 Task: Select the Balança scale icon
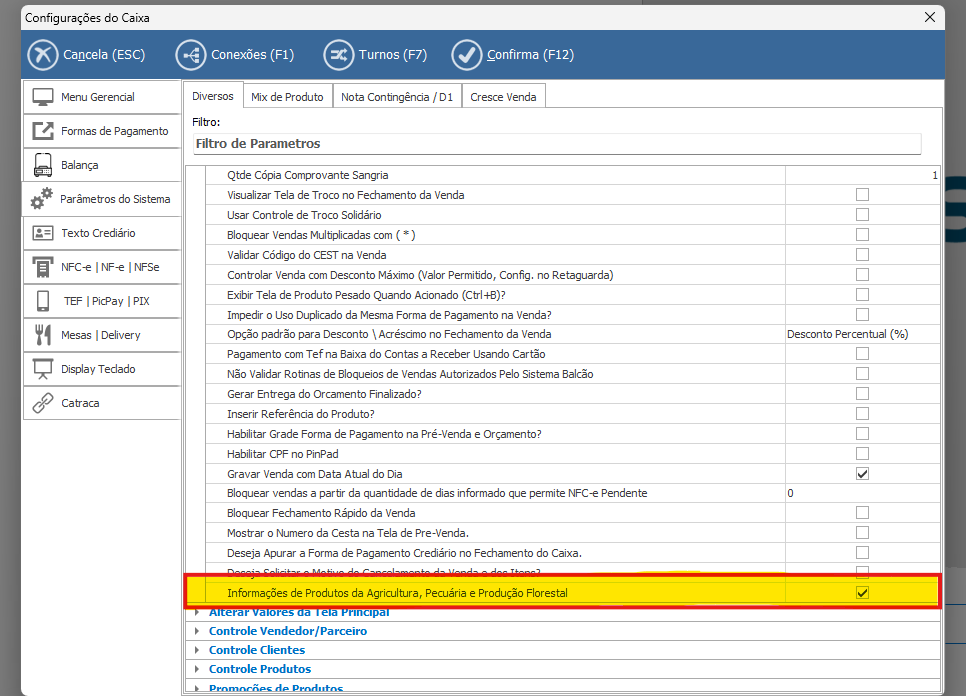click(43, 165)
